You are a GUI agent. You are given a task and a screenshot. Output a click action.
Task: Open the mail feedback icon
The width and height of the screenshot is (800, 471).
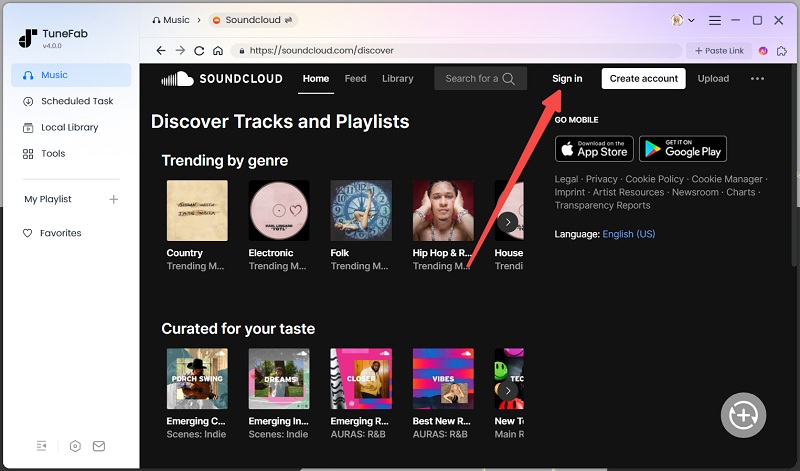100,446
